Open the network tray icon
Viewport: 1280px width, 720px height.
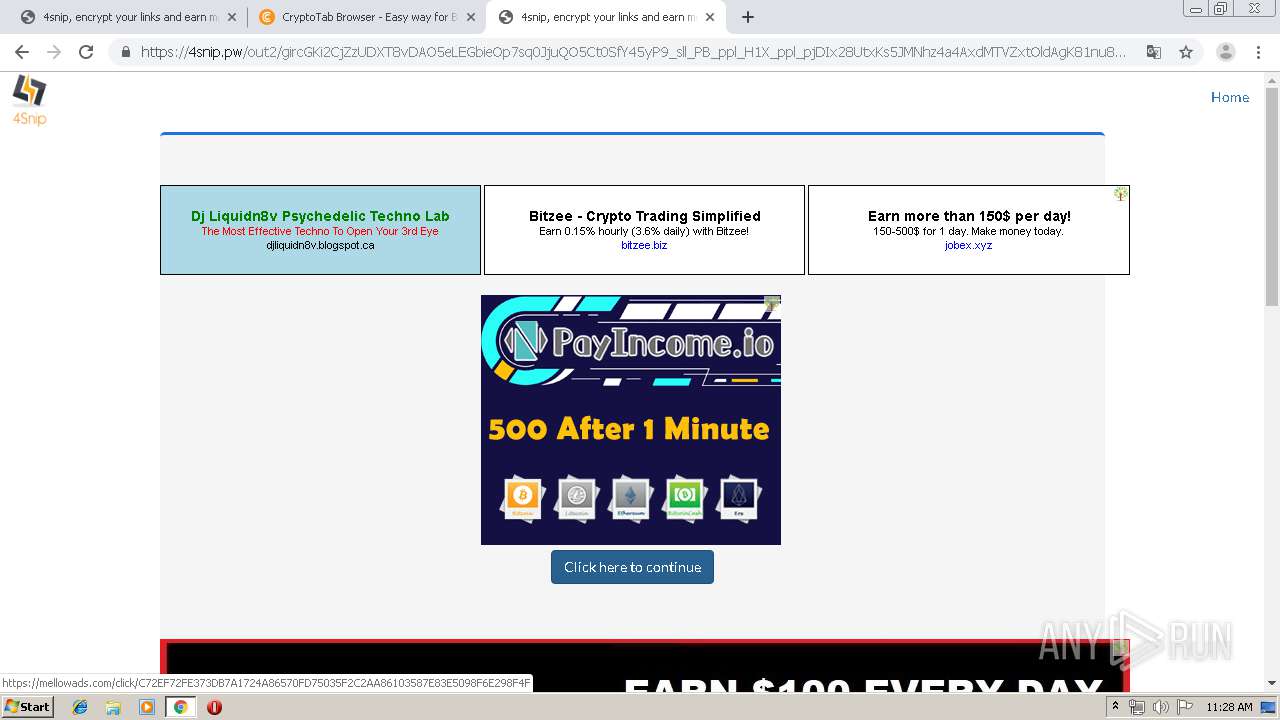point(1137,707)
